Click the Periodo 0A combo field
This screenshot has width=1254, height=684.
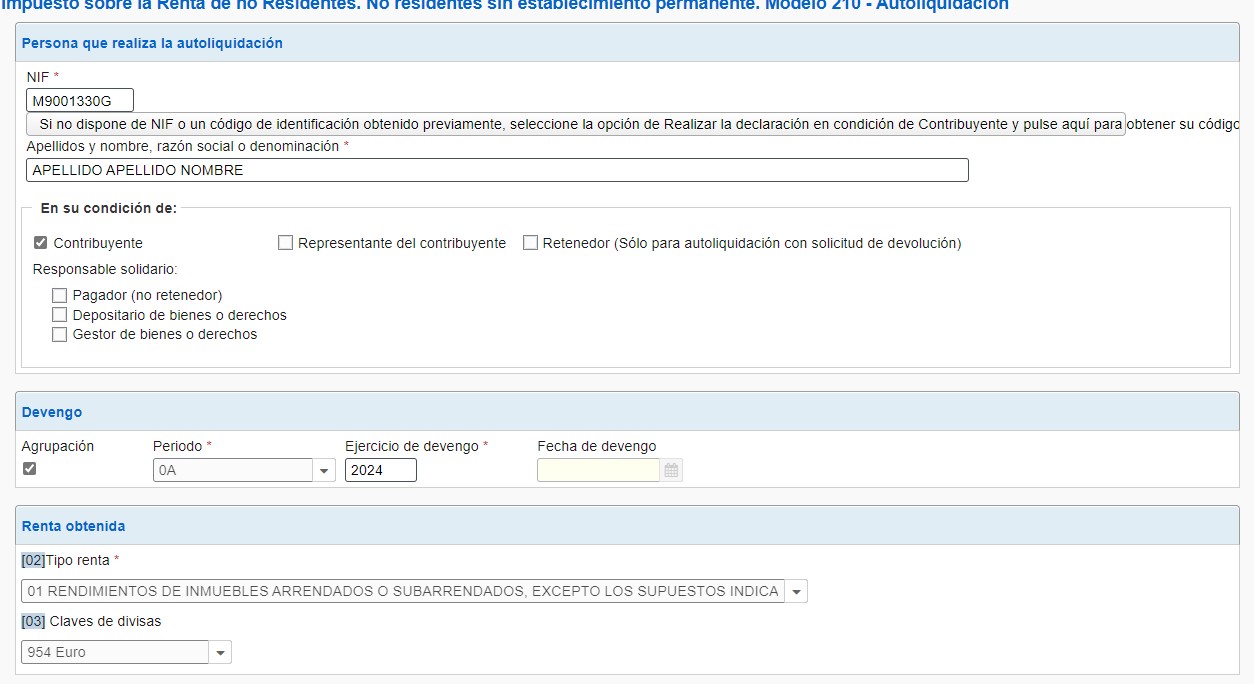[x=232, y=470]
